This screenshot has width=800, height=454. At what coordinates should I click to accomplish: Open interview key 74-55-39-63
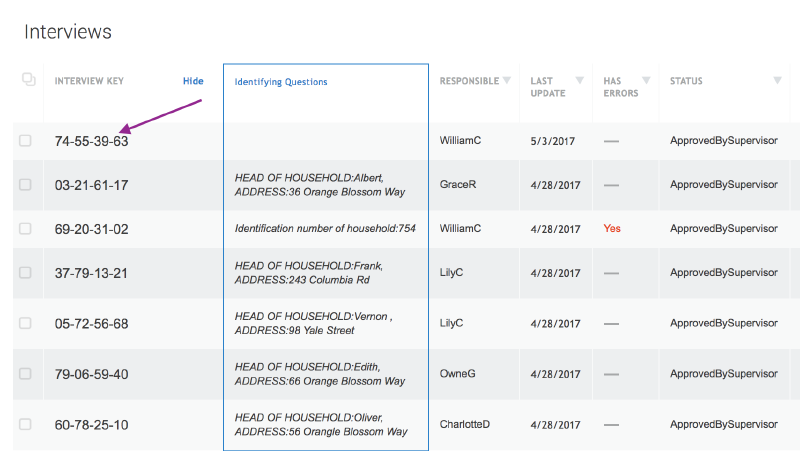coord(91,141)
